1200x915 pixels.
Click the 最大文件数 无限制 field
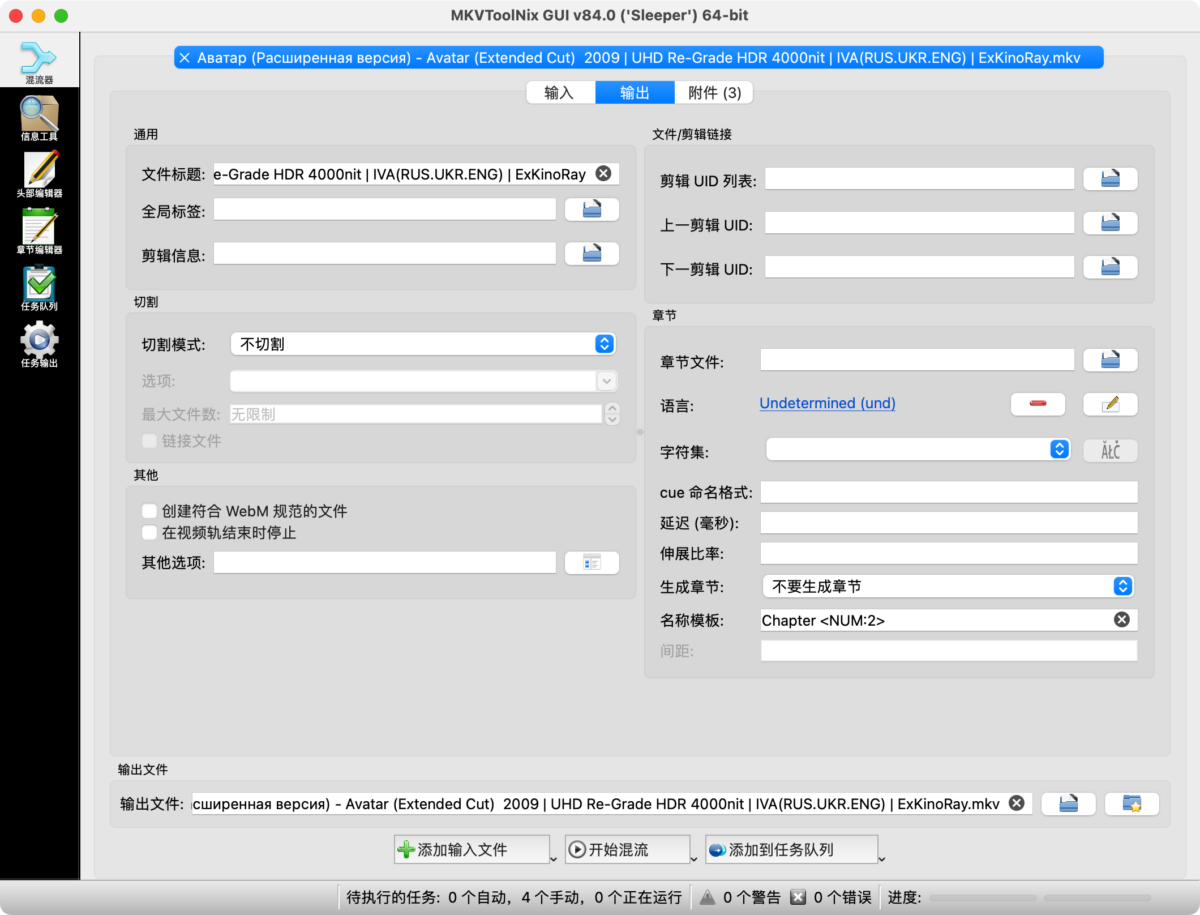pyautogui.click(x=416, y=413)
